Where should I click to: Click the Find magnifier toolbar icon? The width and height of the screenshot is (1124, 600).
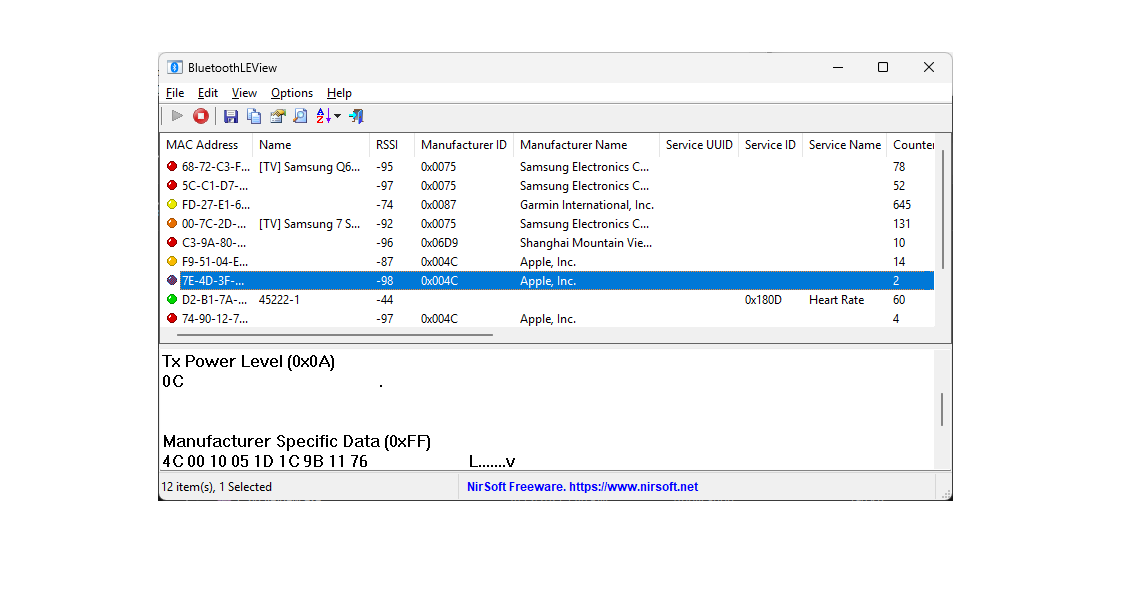(300, 116)
